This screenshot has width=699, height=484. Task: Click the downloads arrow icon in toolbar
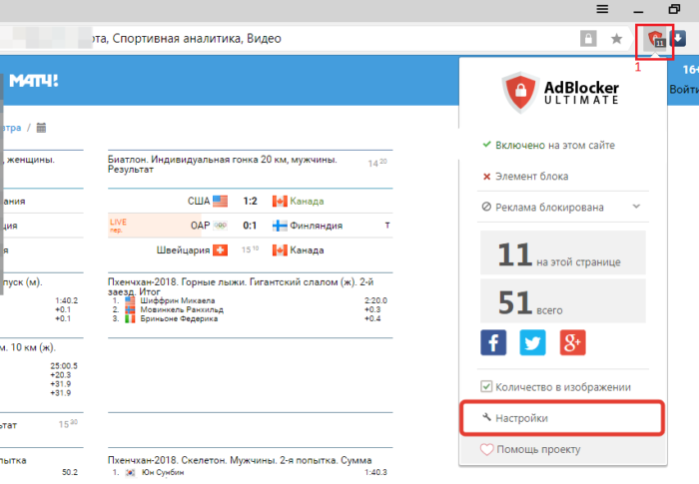click(x=678, y=39)
